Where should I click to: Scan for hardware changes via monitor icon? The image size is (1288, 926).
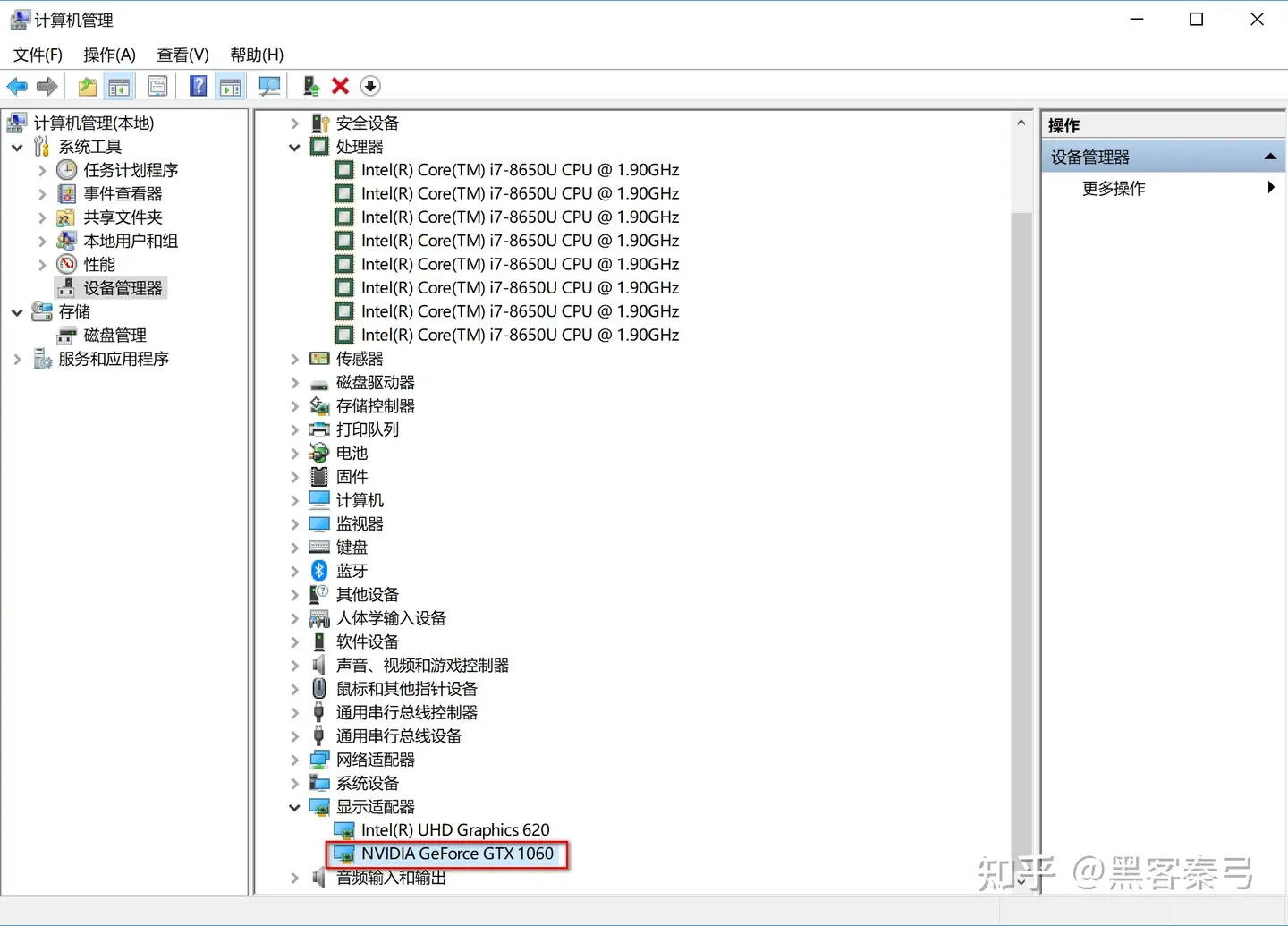pos(269,86)
